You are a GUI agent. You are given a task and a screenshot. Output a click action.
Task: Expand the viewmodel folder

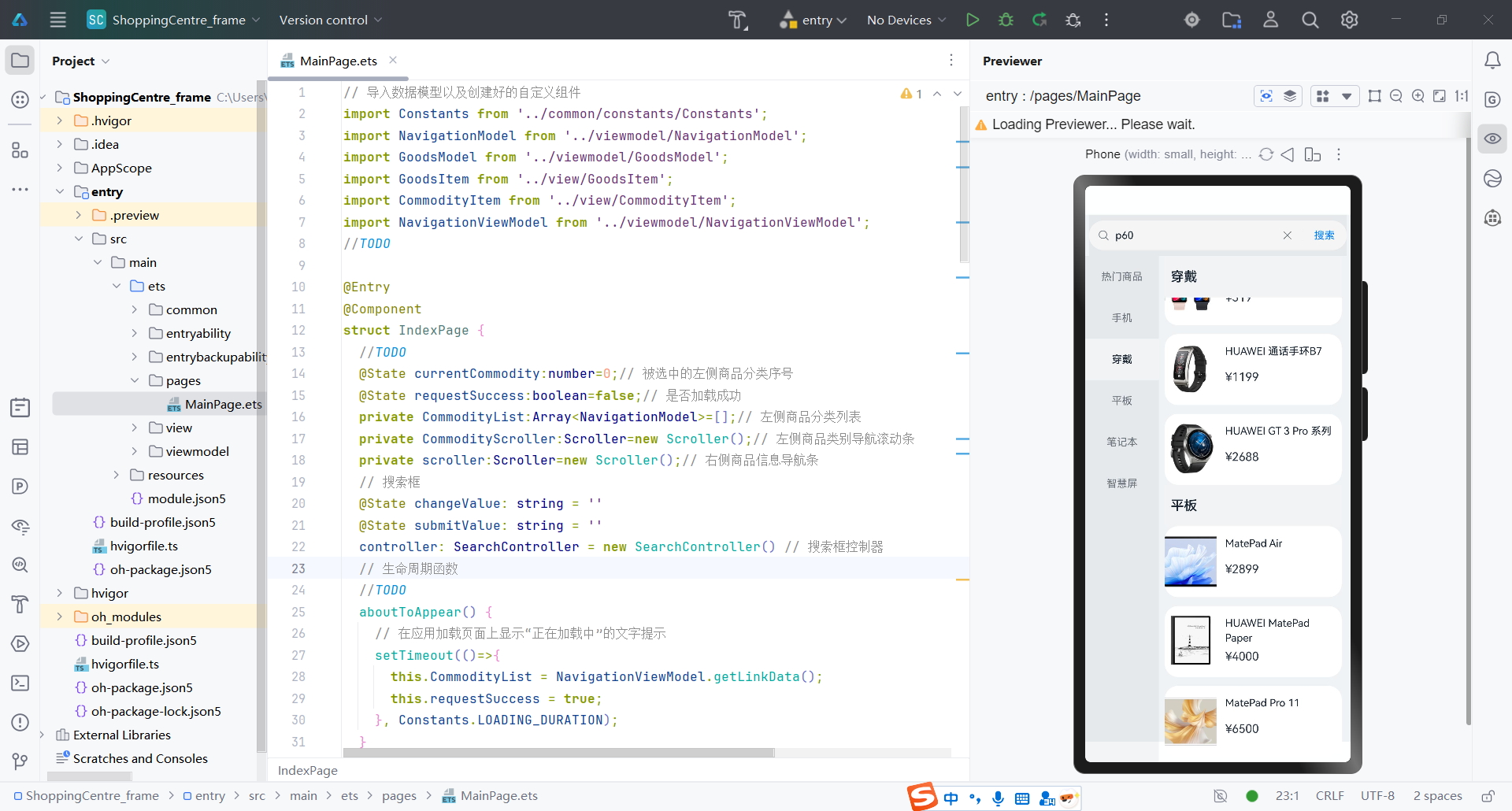(135, 451)
